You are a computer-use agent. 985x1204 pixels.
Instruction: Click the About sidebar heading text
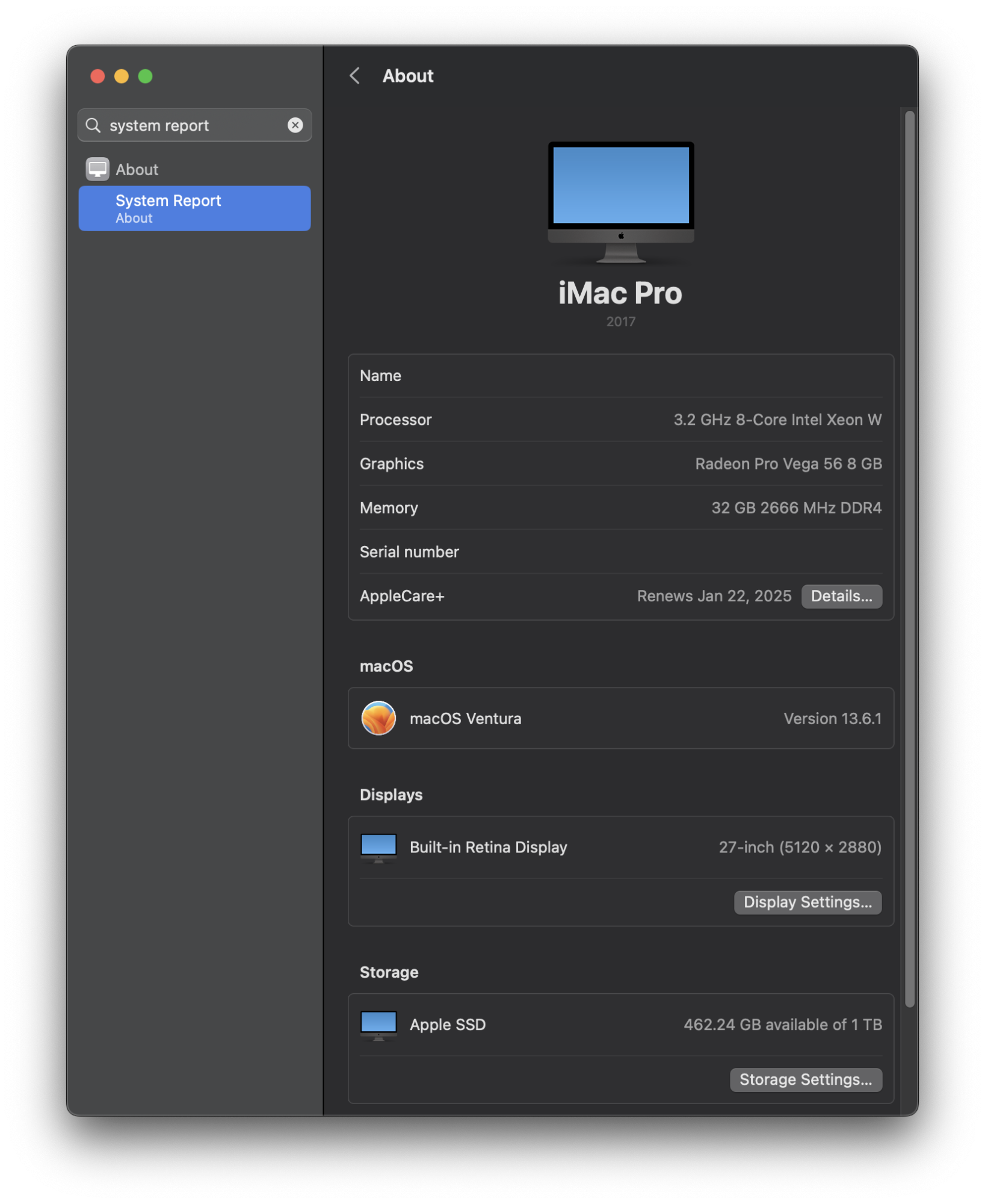click(137, 170)
